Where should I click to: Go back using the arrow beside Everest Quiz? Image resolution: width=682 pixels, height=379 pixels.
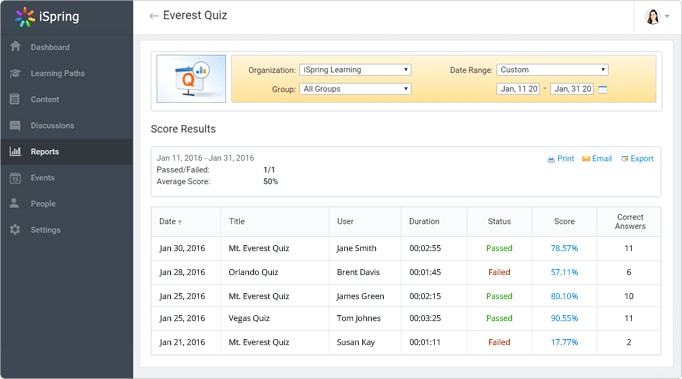pyautogui.click(x=154, y=16)
